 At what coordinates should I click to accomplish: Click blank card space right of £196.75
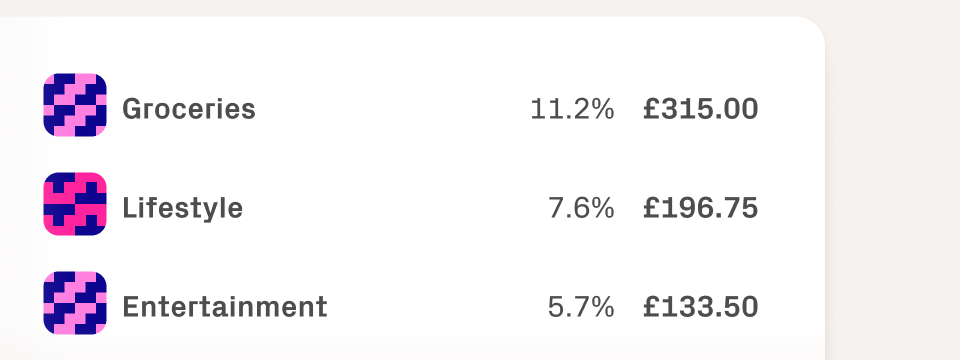click(792, 208)
